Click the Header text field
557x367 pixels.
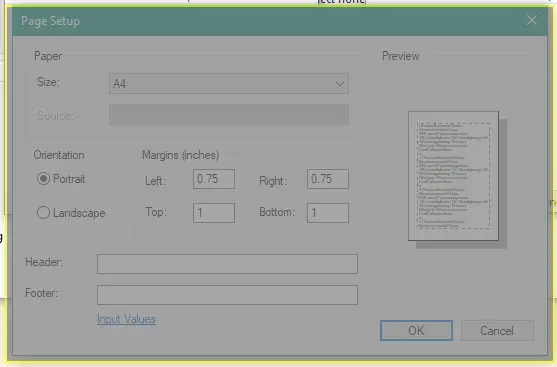click(x=227, y=264)
